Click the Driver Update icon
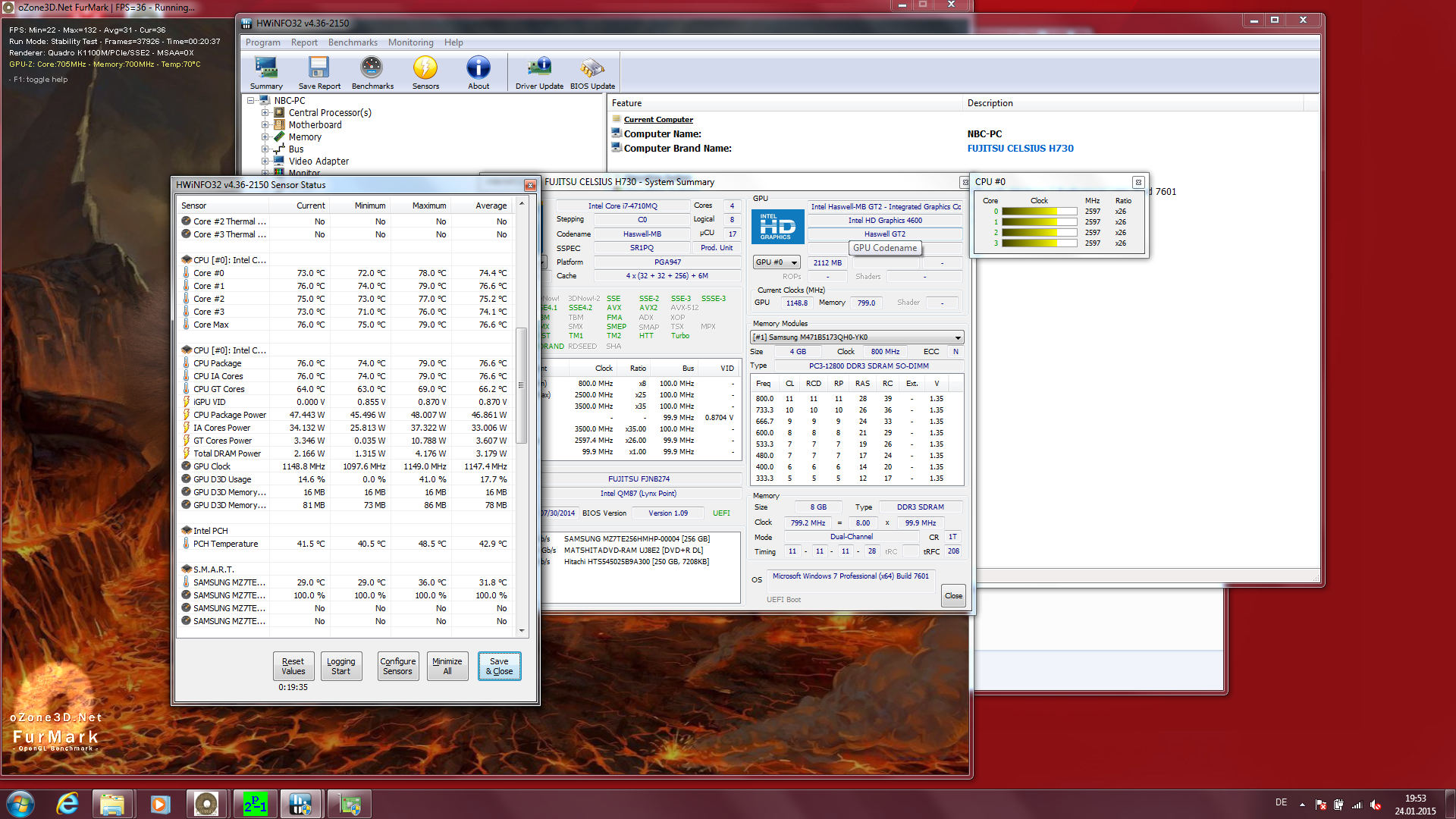The height and width of the screenshot is (819, 1456). 539,73
